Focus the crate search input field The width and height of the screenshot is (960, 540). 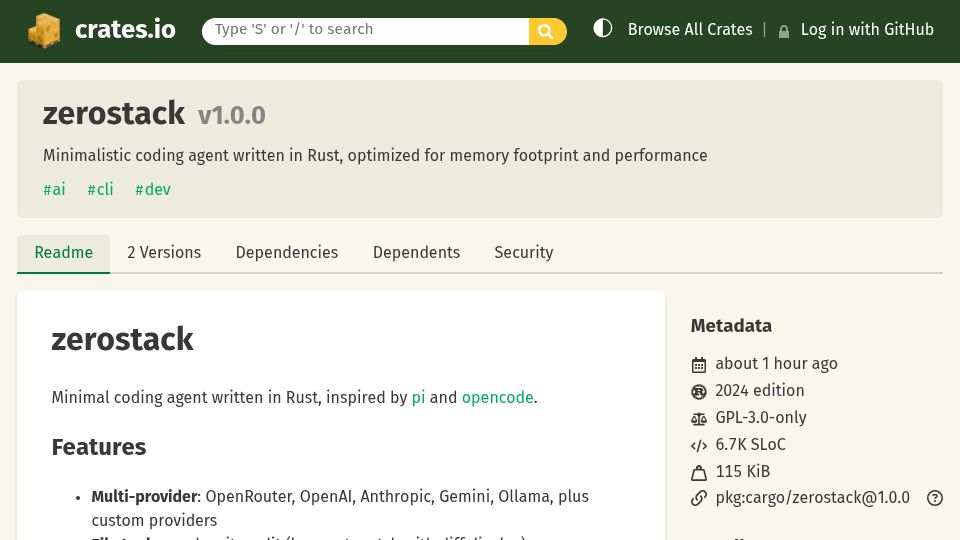[x=366, y=31]
